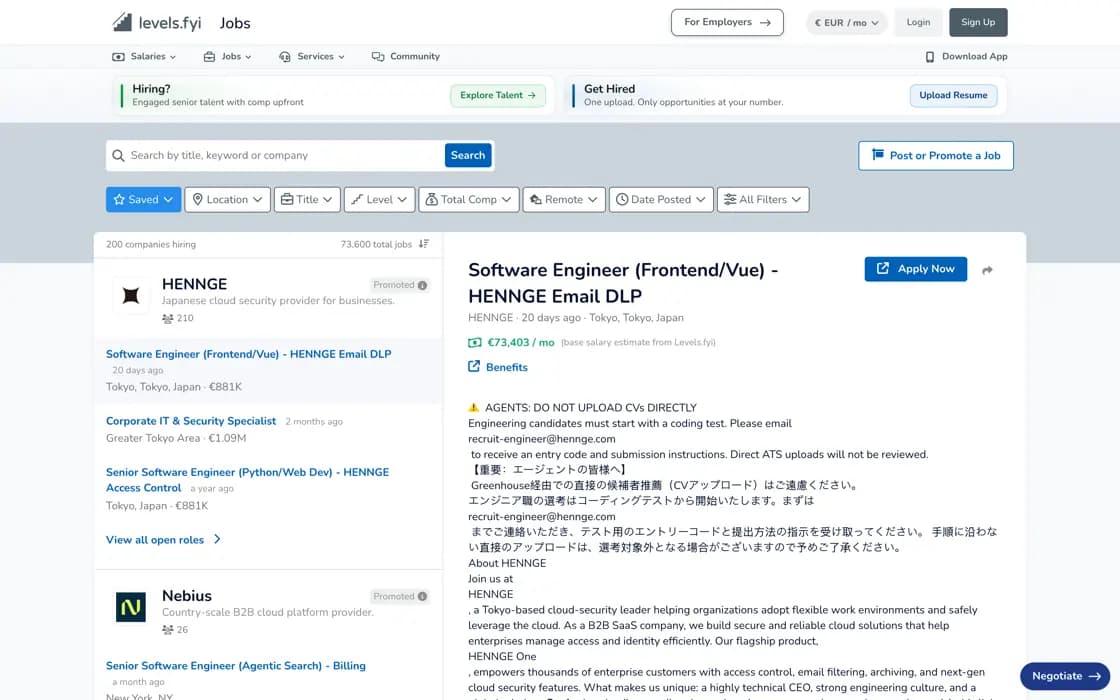This screenshot has width=1120, height=700.
Task: Expand the Remote filter dropdown
Action: pos(564,199)
